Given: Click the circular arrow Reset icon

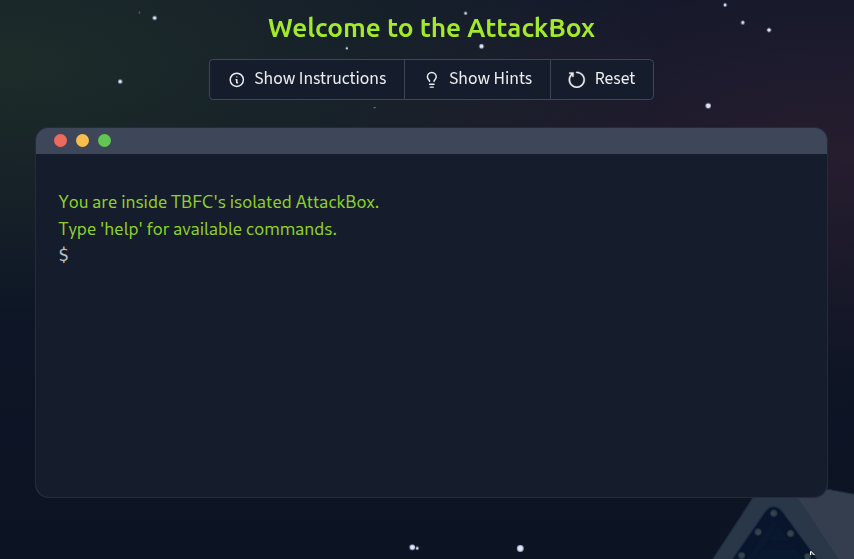Looking at the screenshot, I should (576, 80).
